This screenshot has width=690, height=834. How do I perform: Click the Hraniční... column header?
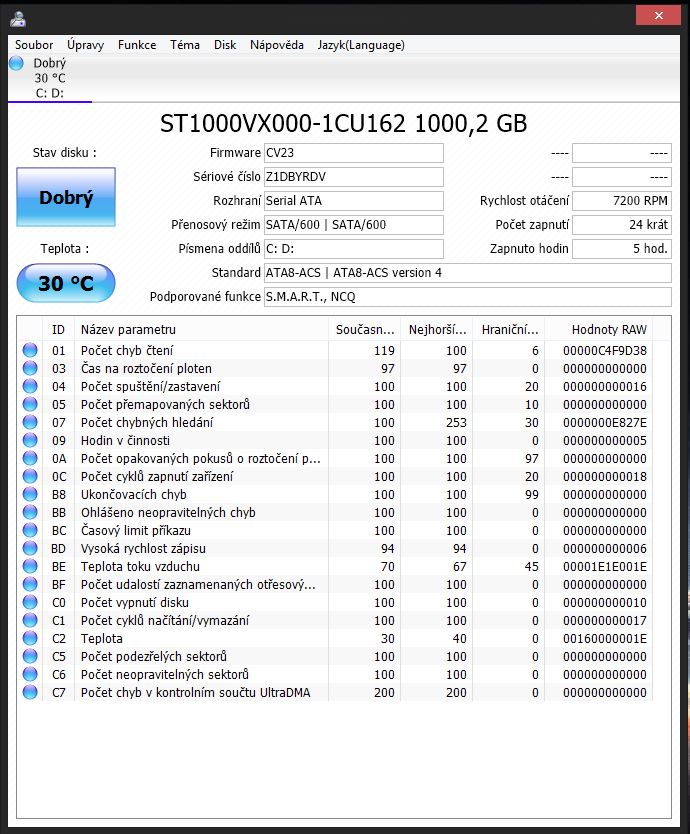point(510,330)
